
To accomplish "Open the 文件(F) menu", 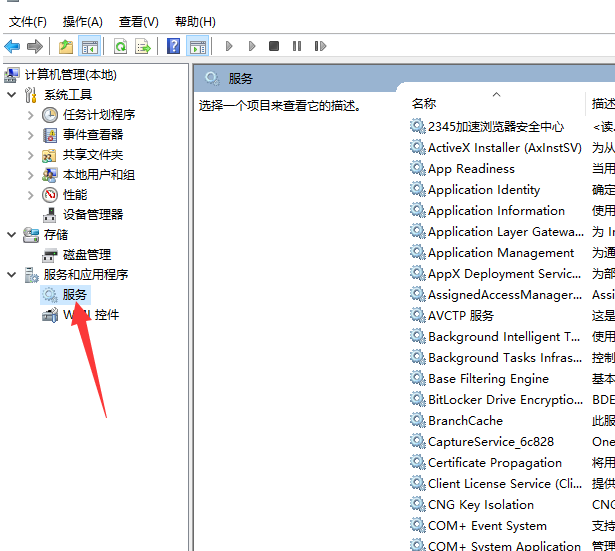I will [27, 22].
